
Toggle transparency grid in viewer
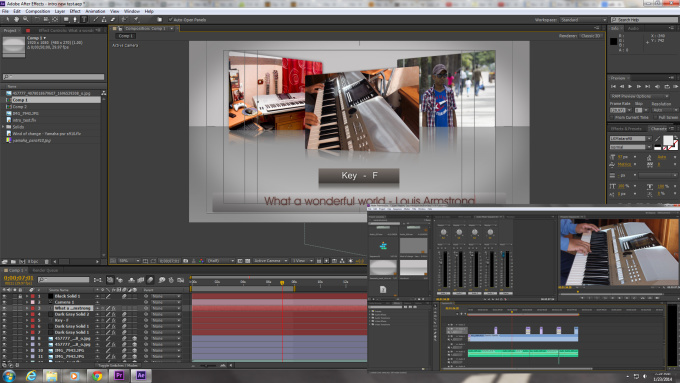(248, 261)
